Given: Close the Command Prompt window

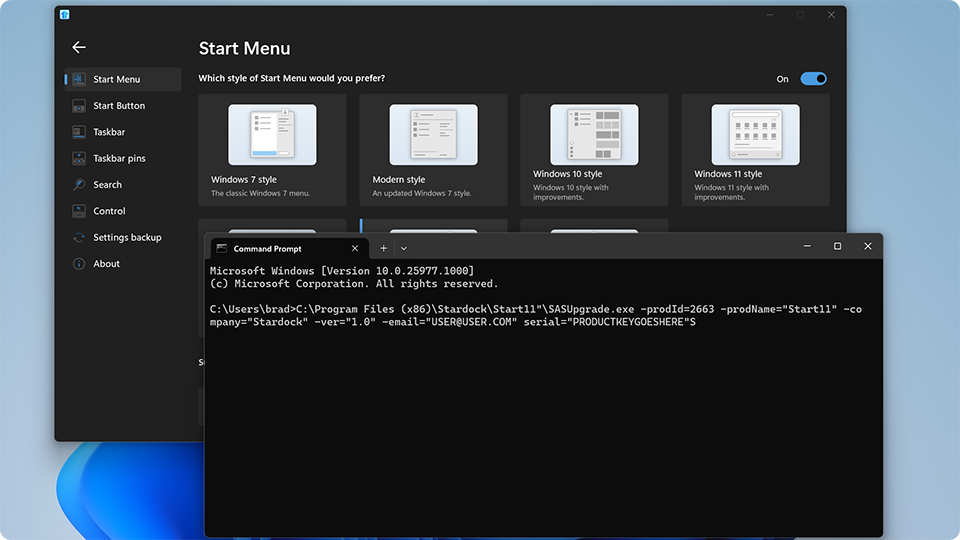Looking at the screenshot, I should tap(868, 246).
